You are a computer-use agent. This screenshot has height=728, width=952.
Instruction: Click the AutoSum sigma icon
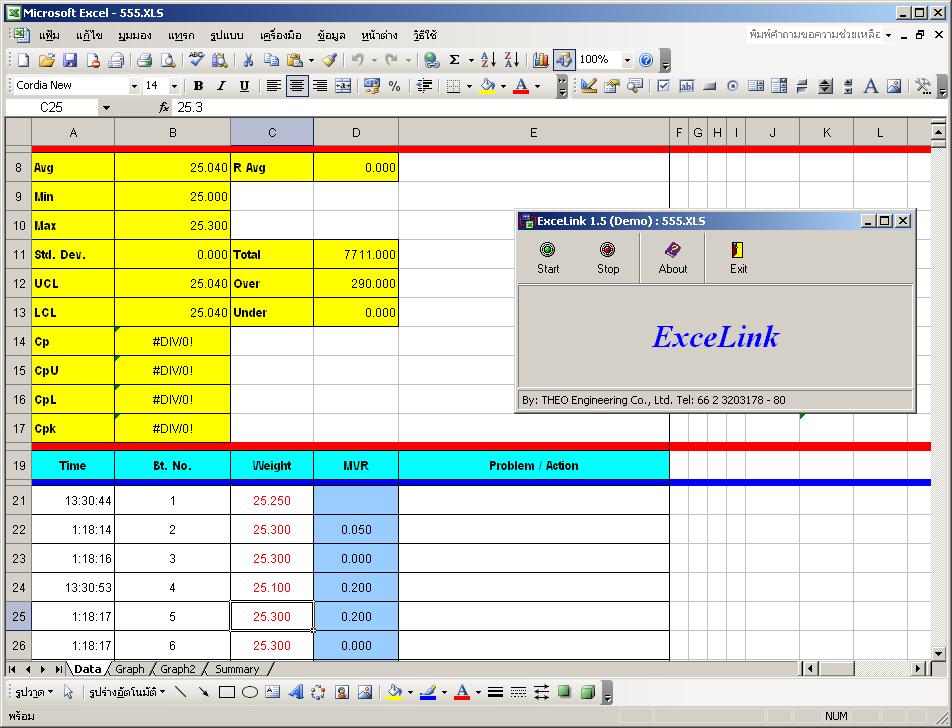click(454, 60)
